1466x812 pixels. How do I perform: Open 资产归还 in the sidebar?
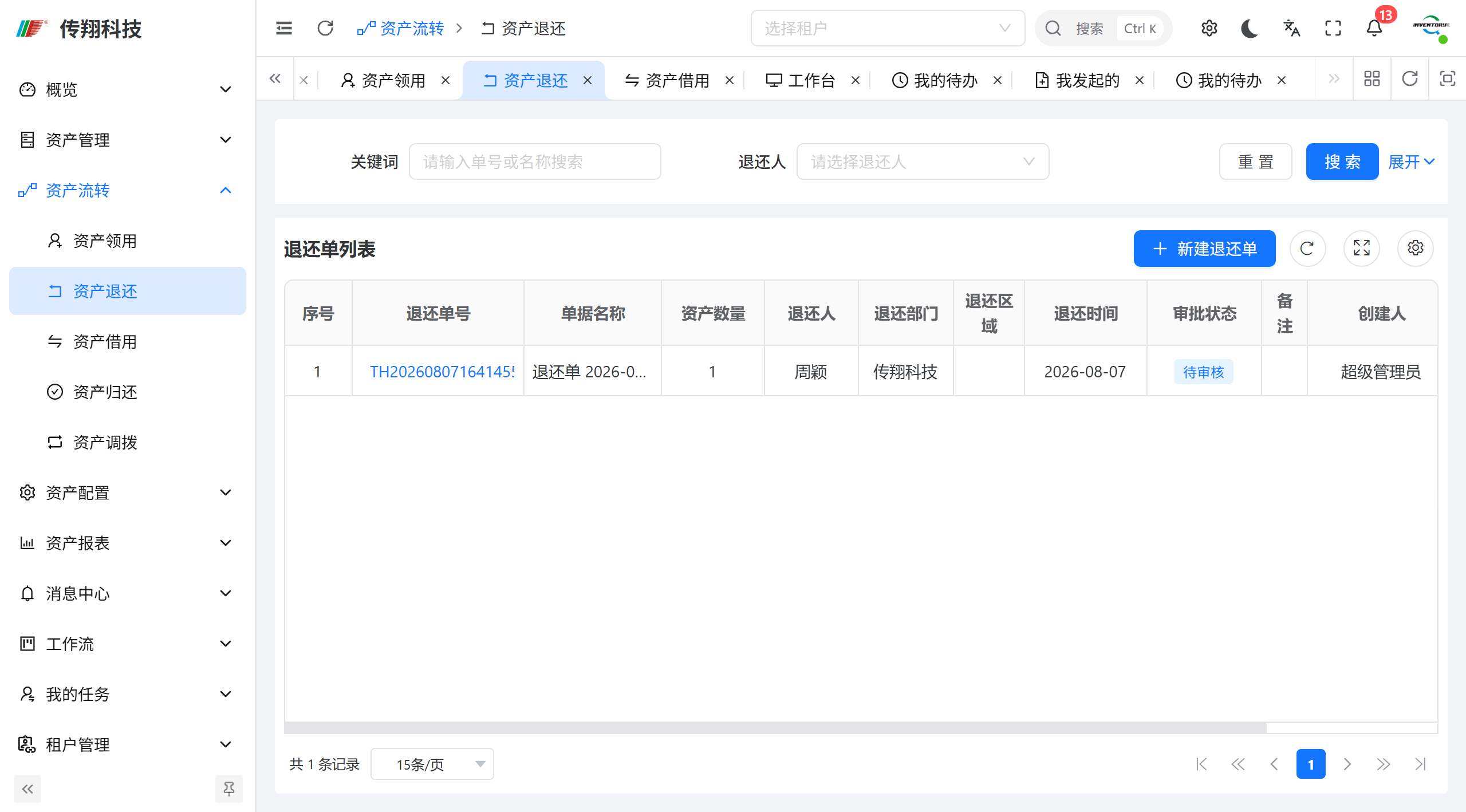pos(128,392)
